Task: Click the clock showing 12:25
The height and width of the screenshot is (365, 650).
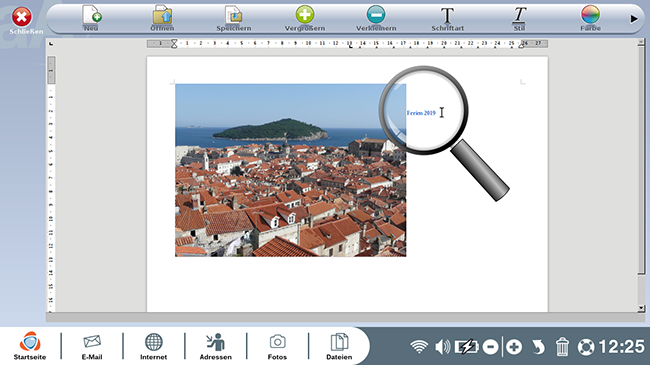Action: [x=621, y=347]
